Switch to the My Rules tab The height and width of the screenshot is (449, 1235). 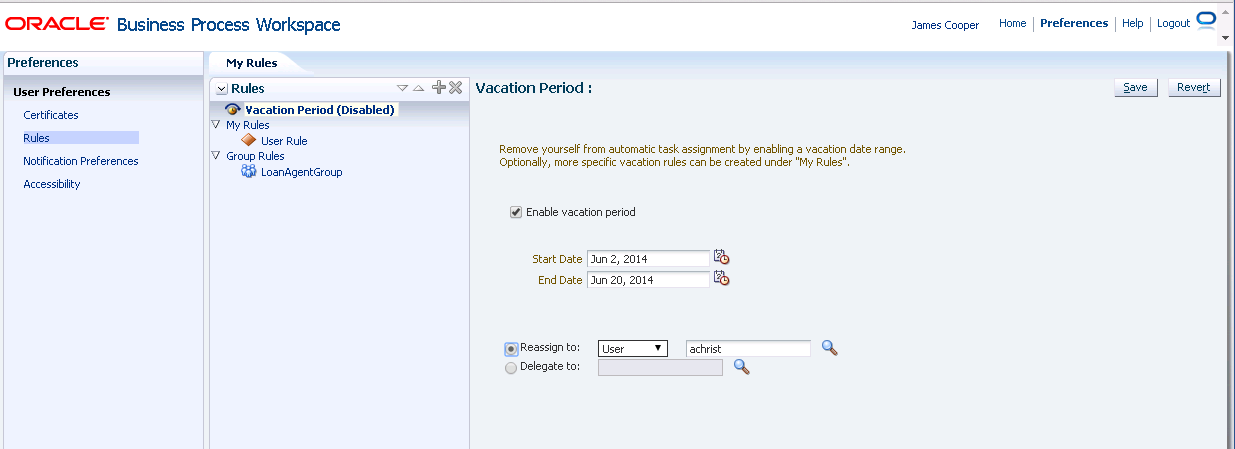251,63
